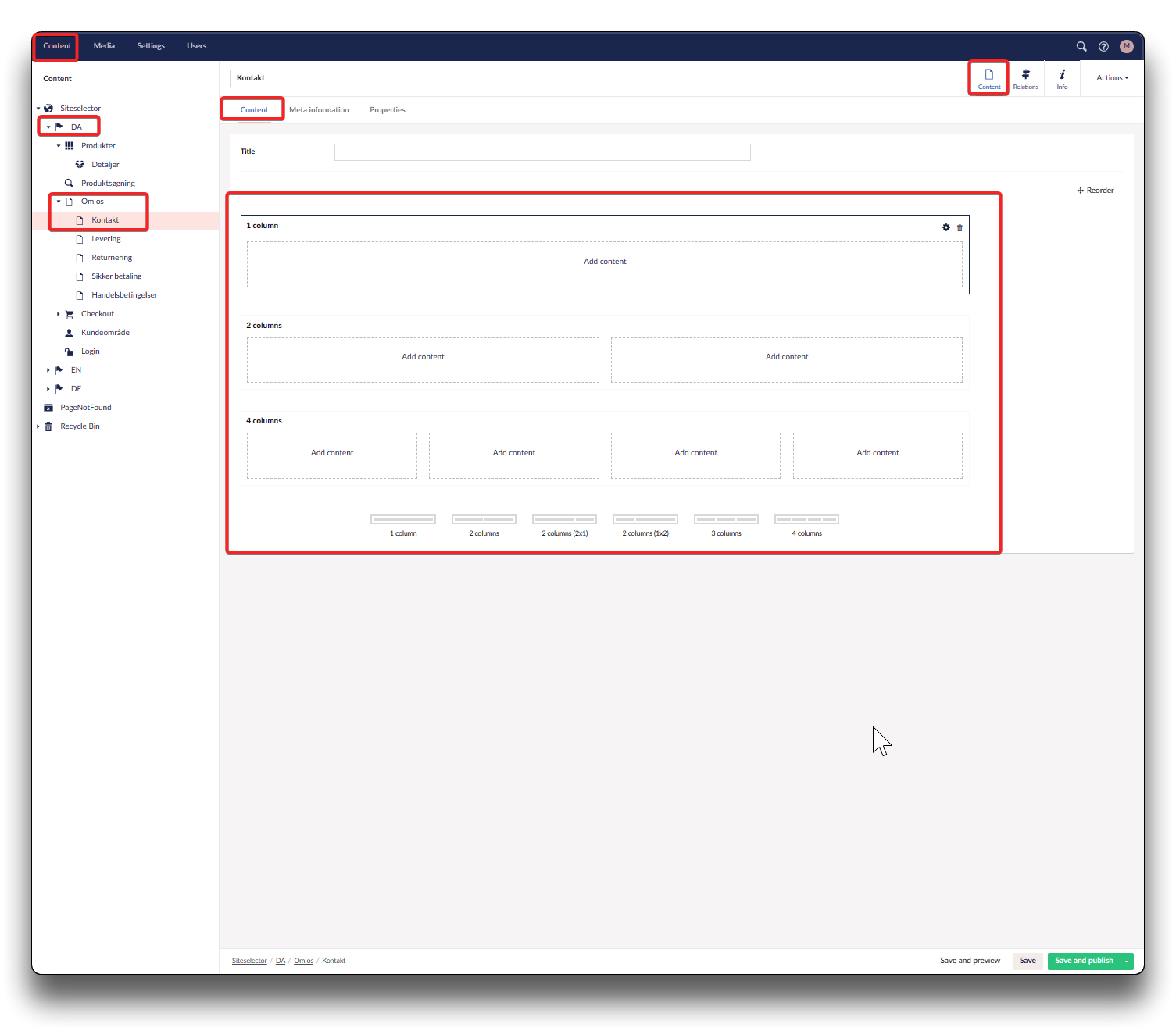
Task: Click the user avatar icon
Action: 1126,46
